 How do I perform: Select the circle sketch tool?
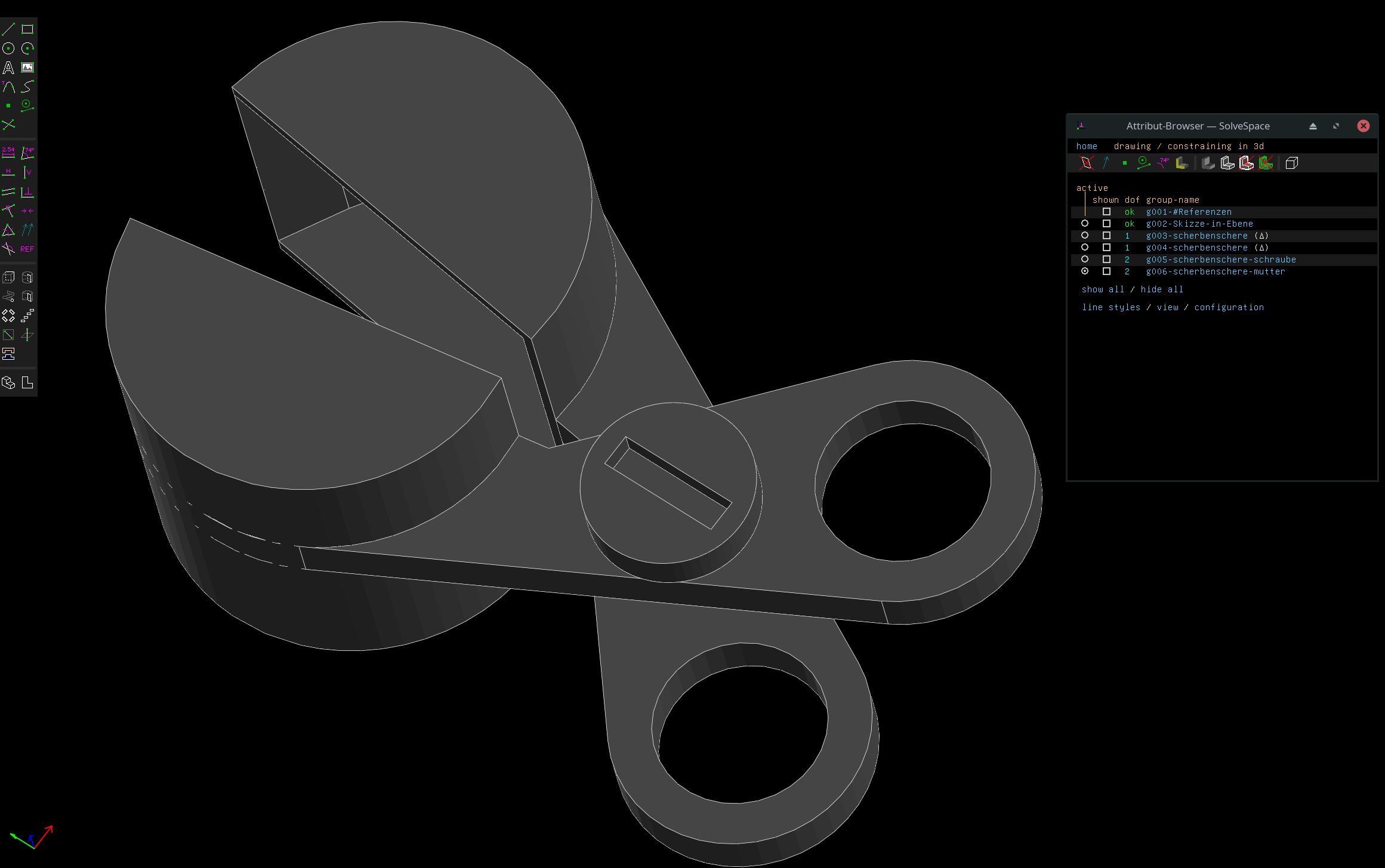click(8, 48)
